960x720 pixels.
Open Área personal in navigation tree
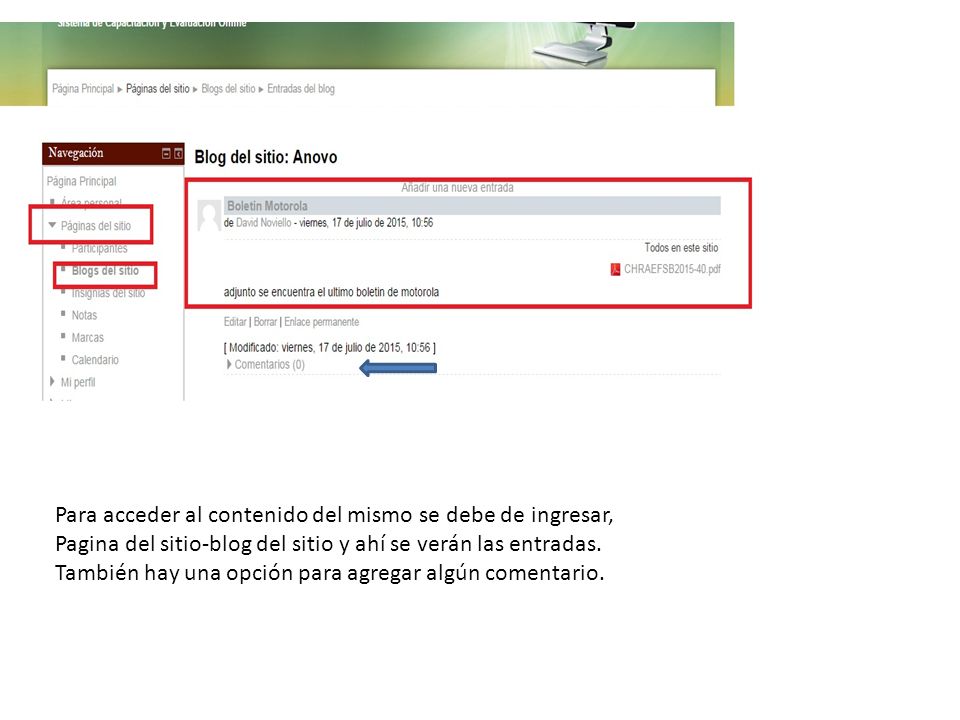(91, 202)
